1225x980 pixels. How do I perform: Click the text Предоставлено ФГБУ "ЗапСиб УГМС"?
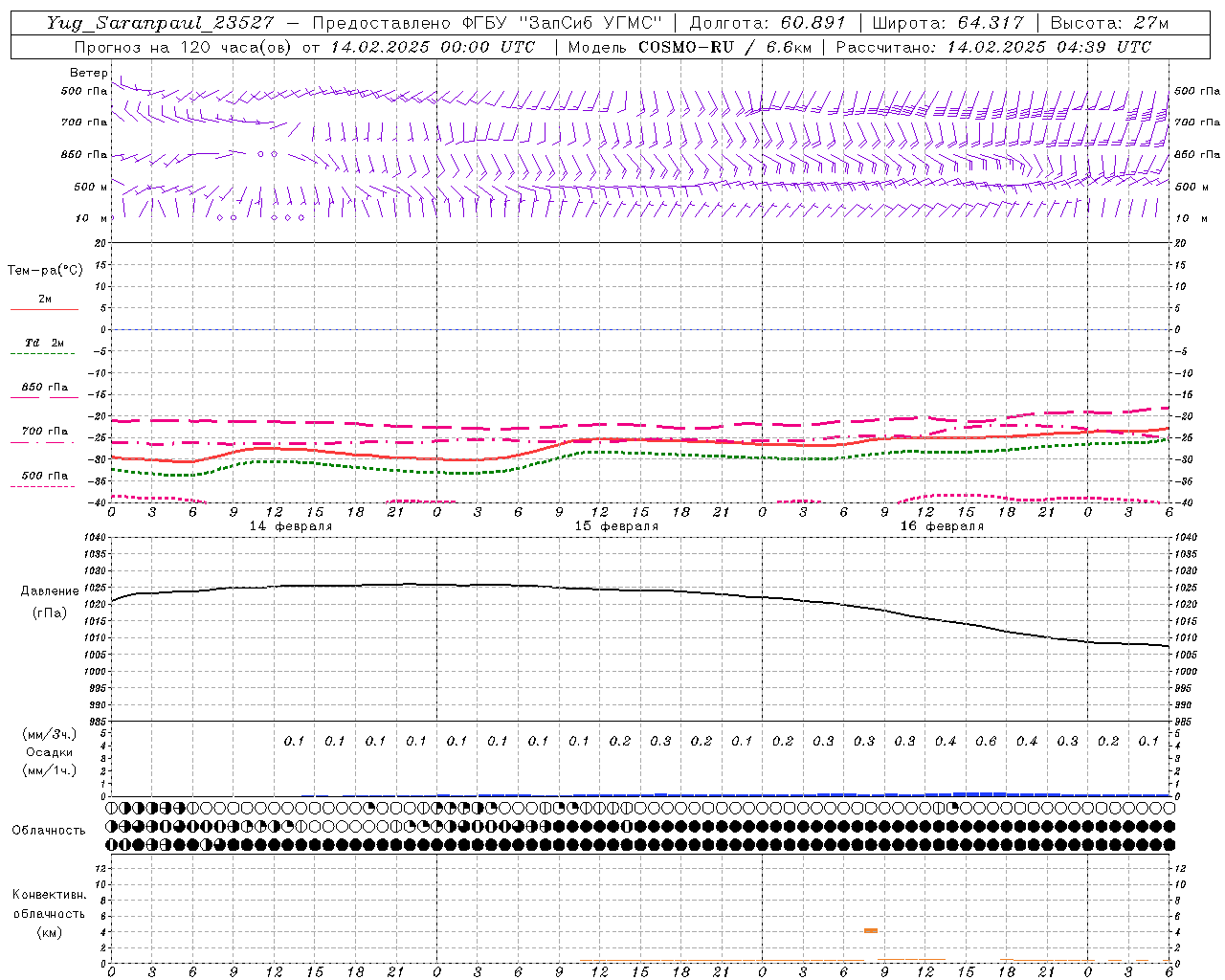(487, 23)
